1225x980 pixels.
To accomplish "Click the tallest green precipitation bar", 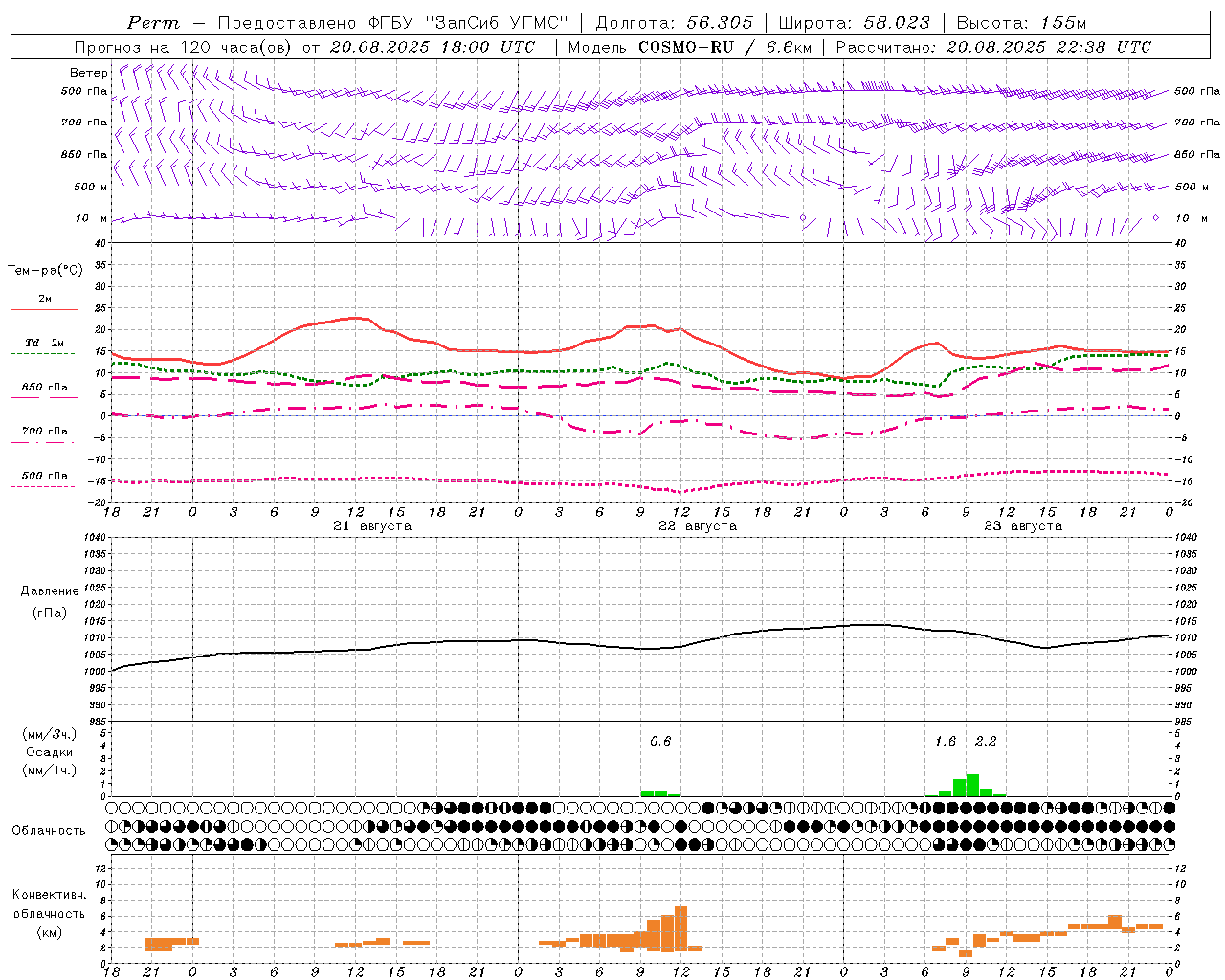I will point(972,785).
